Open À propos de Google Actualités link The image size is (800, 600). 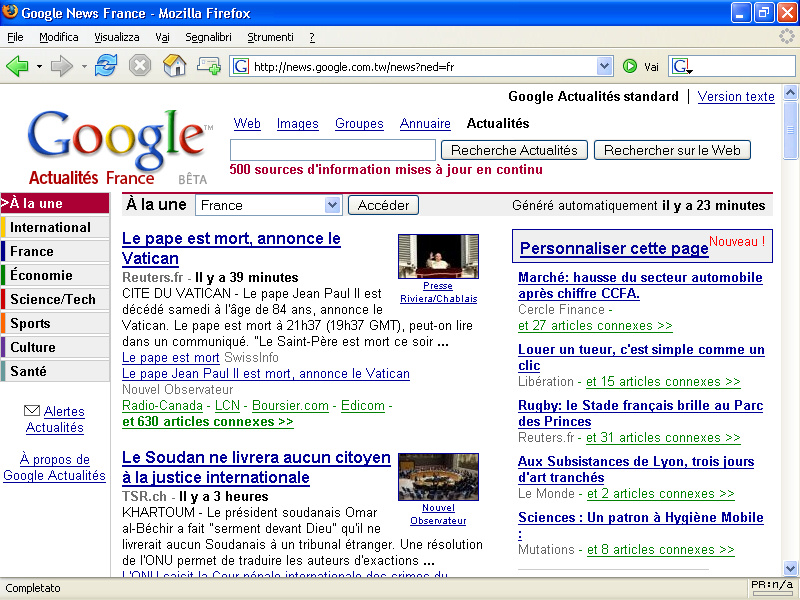(x=55, y=467)
